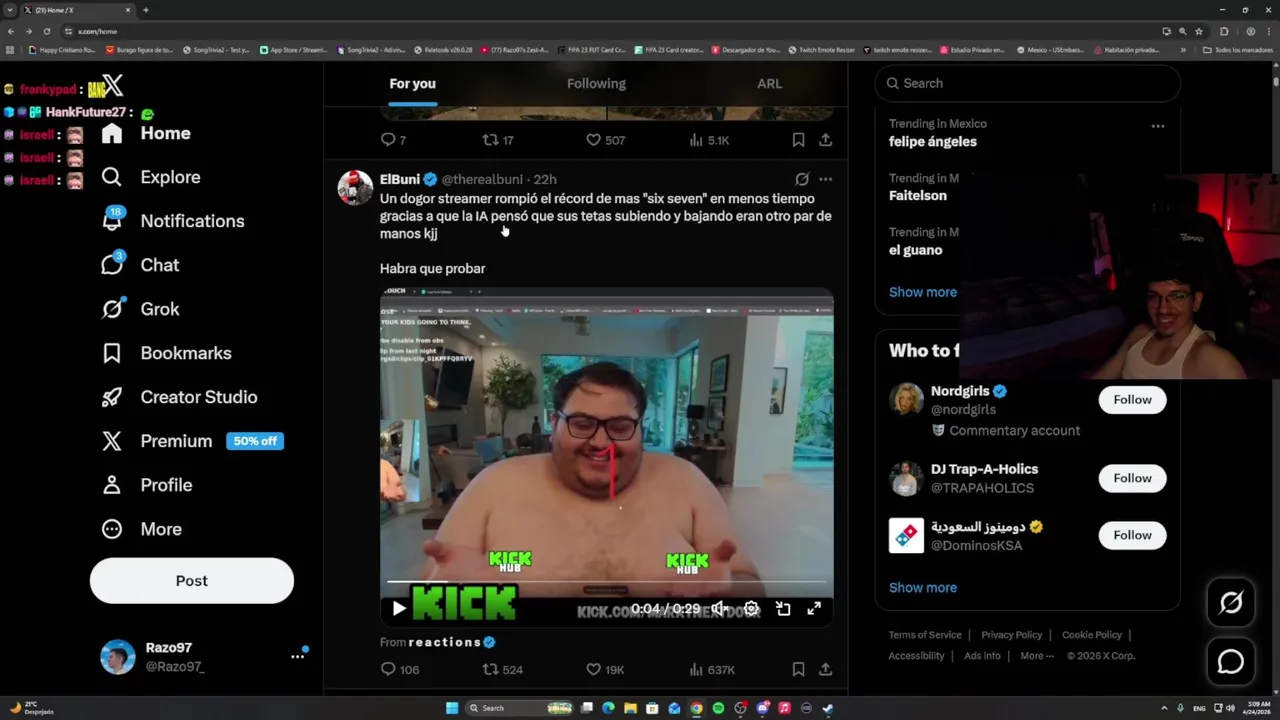Like the post with 507 likes
Viewport: 1280px width, 720px height.
coord(606,140)
